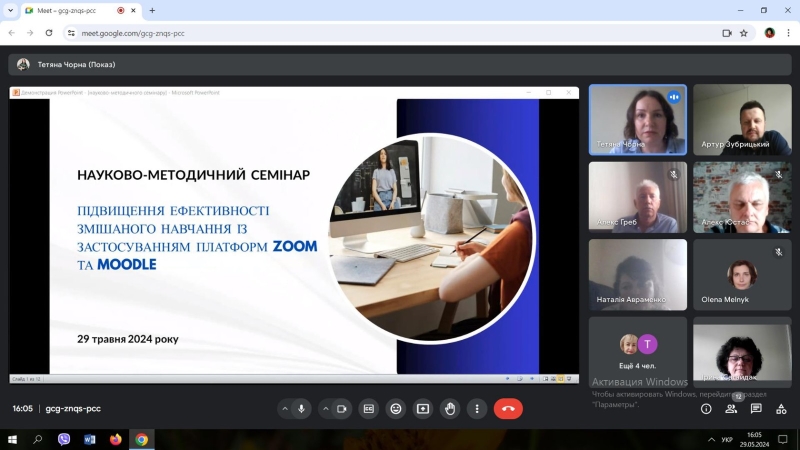Screen dimensions: 800x450
Task: Expand video settings arrow beside camera
Action: click(326, 409)
